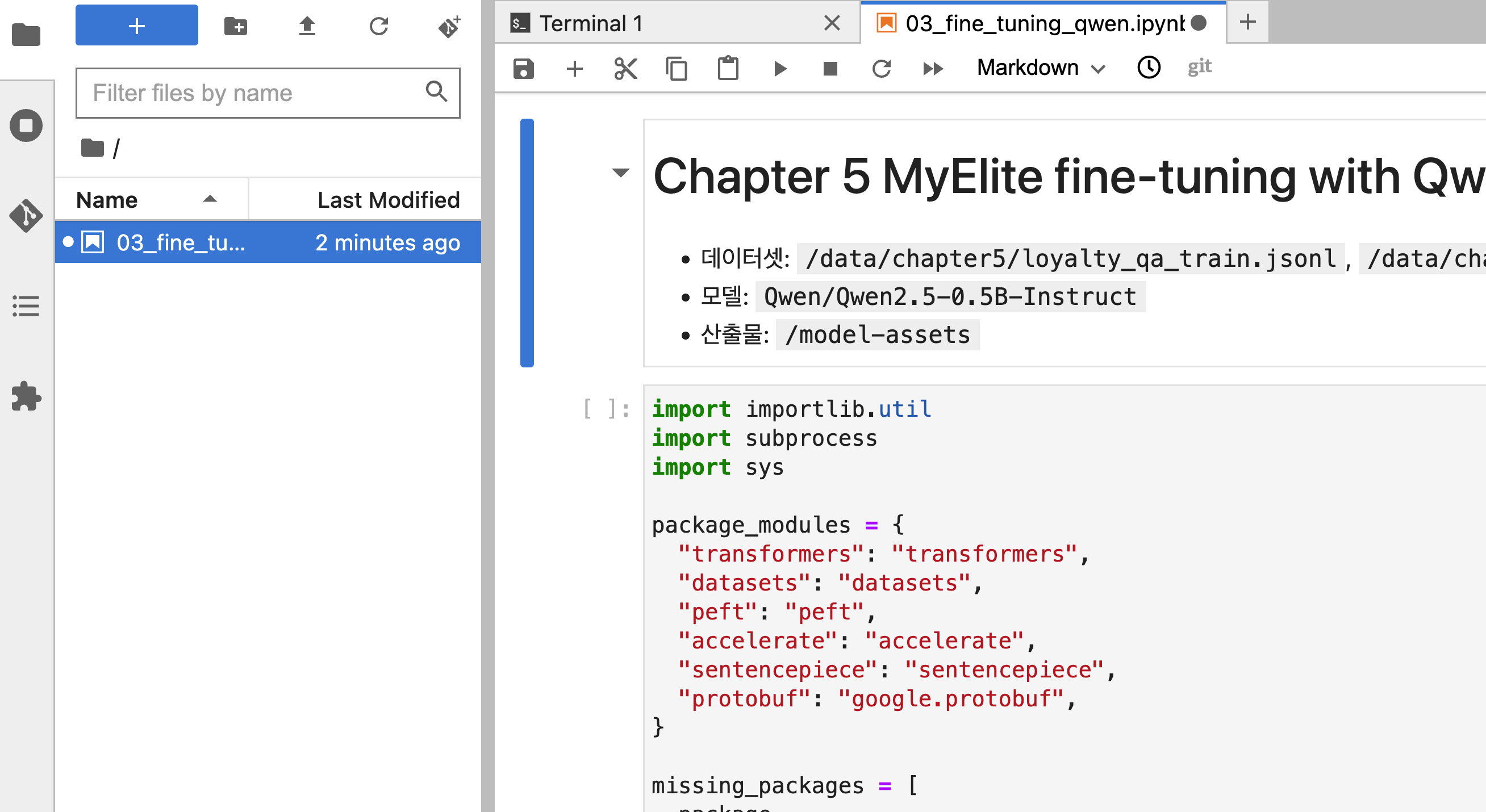Open the Markdown cell type dropdown
Screen dimensions: 1486x812
[x=1041, y=68]
